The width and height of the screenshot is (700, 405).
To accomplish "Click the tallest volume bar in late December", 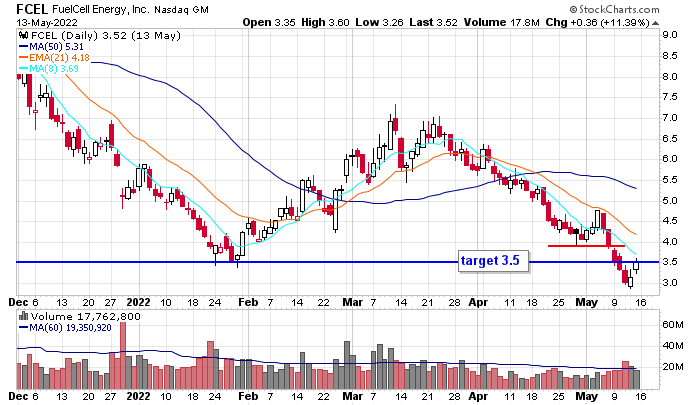I will click(123, 355).
